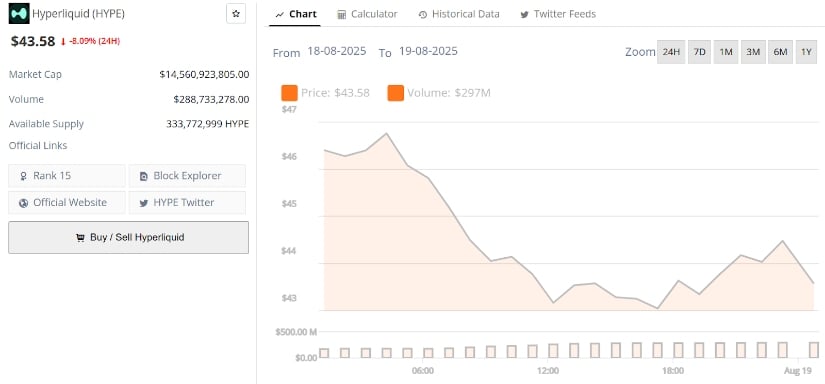Open the Block Explorer link
The width and height of the screenshot is (825, 384).
[x=187, y=176]
